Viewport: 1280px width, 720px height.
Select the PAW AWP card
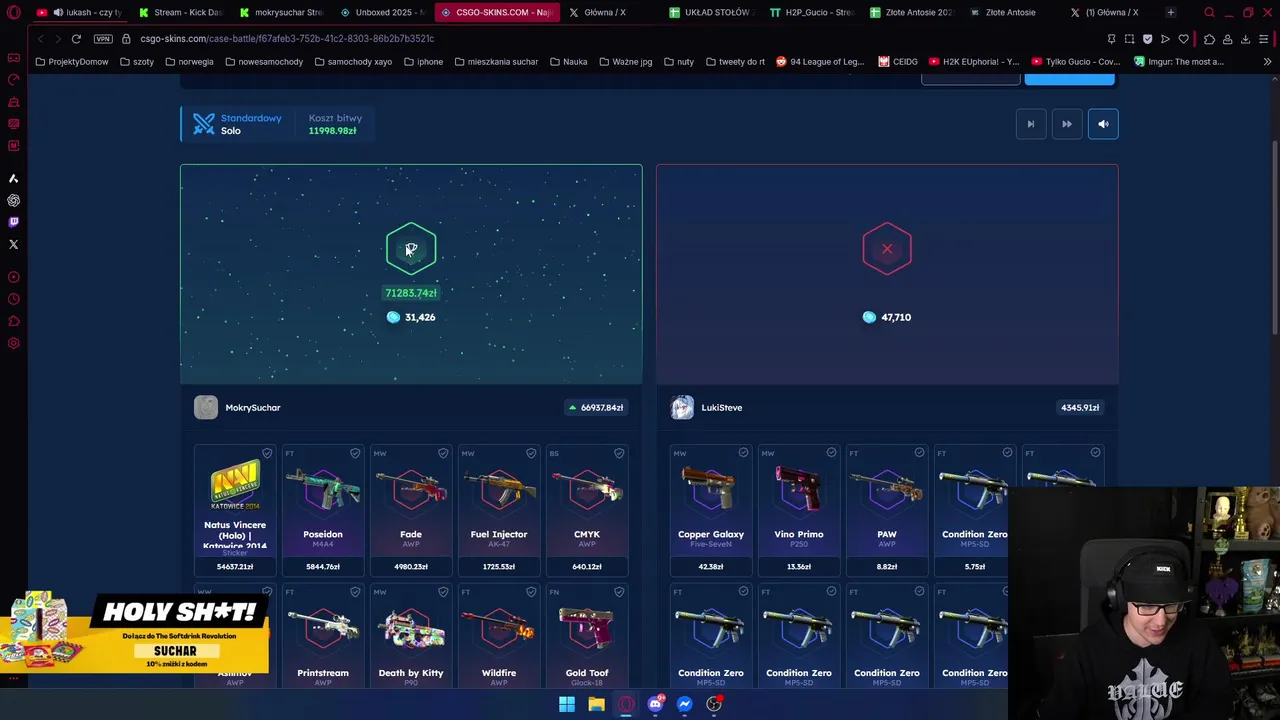point(887,510)
